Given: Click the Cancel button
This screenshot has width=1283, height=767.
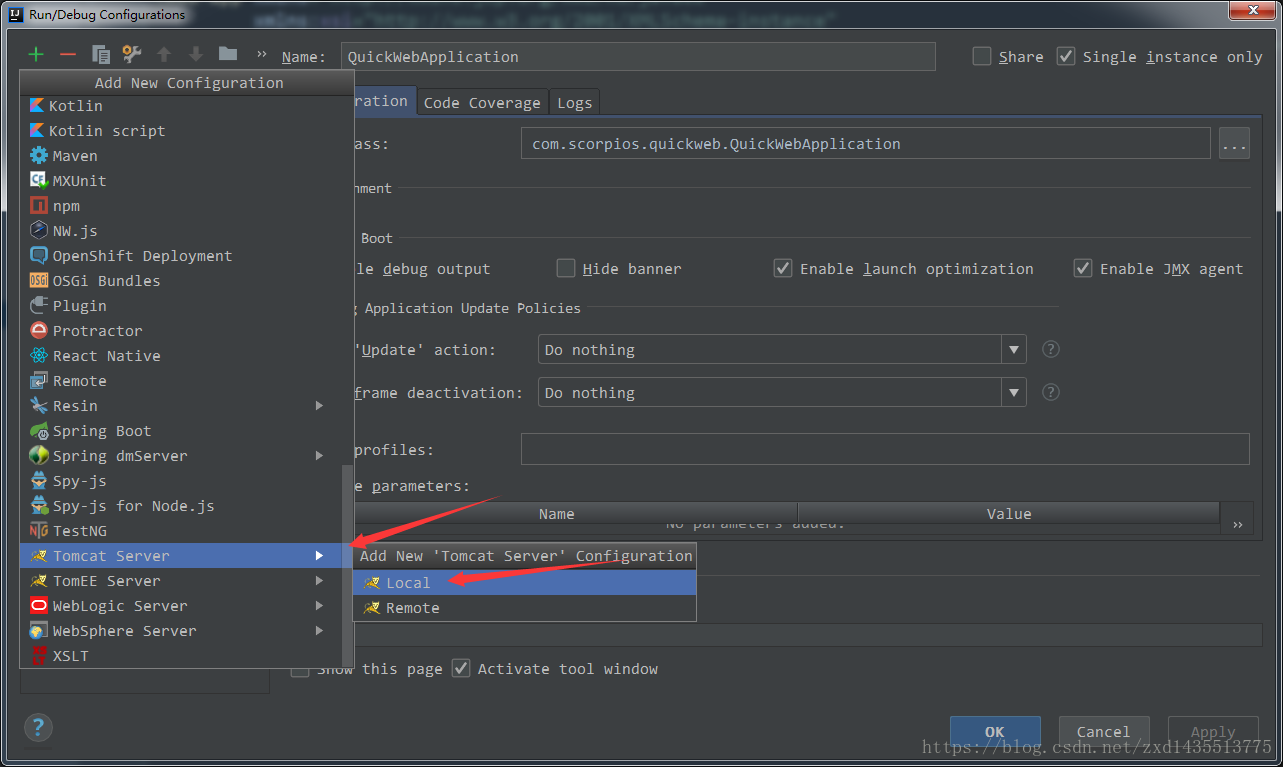Looking at the screenshot, I should [1104, 731].
